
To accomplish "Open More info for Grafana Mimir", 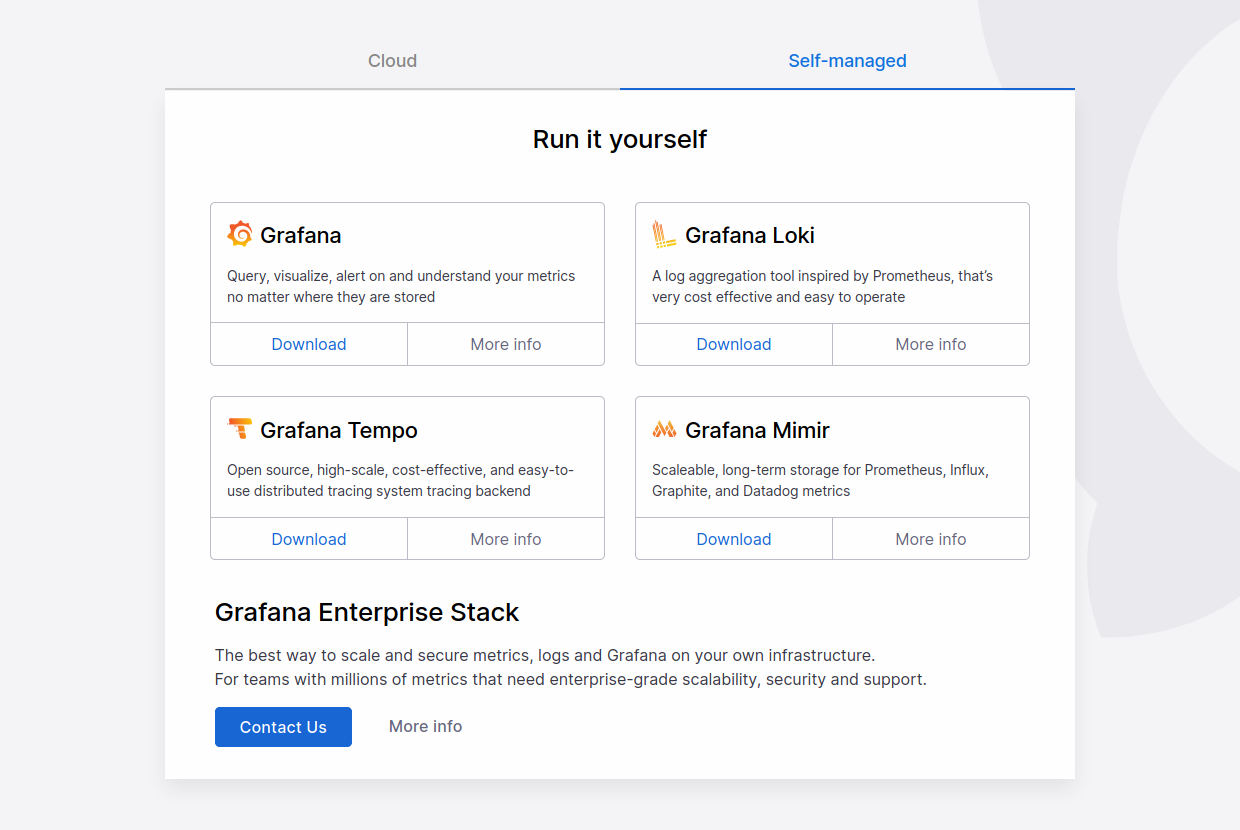I will [x=930, y=538].
